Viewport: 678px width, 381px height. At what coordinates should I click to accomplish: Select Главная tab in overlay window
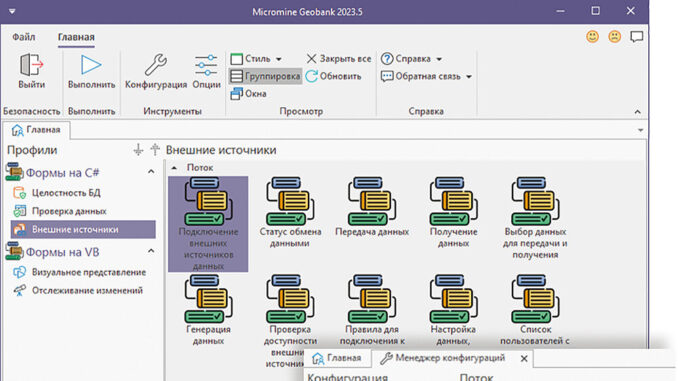coord(337,358)
